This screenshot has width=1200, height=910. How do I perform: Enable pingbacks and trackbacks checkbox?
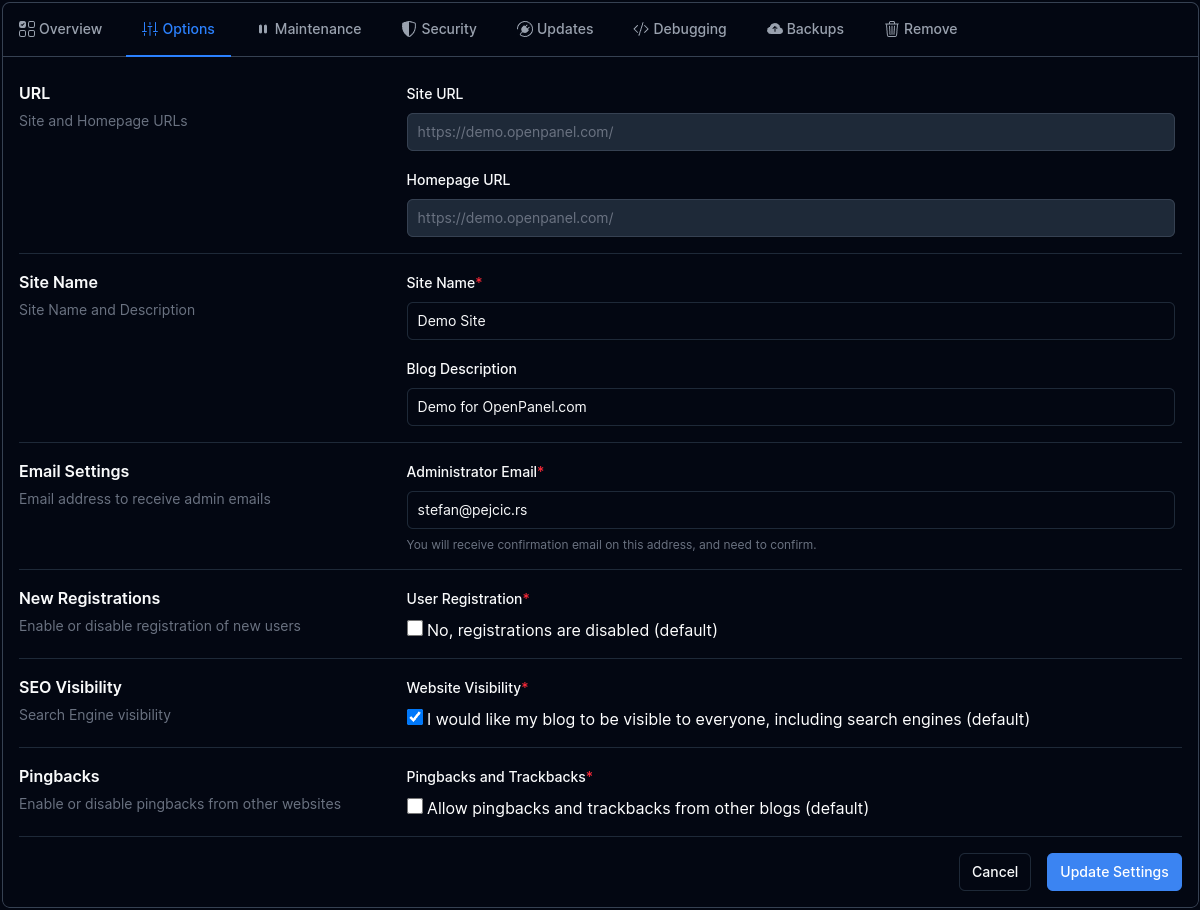[415, 807]
